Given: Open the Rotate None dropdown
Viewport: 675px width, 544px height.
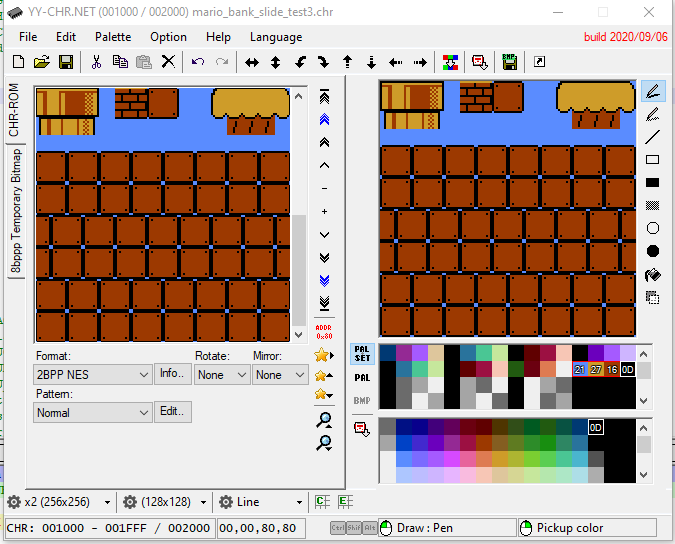Looking at the screenshot, I should pos(221,375).
